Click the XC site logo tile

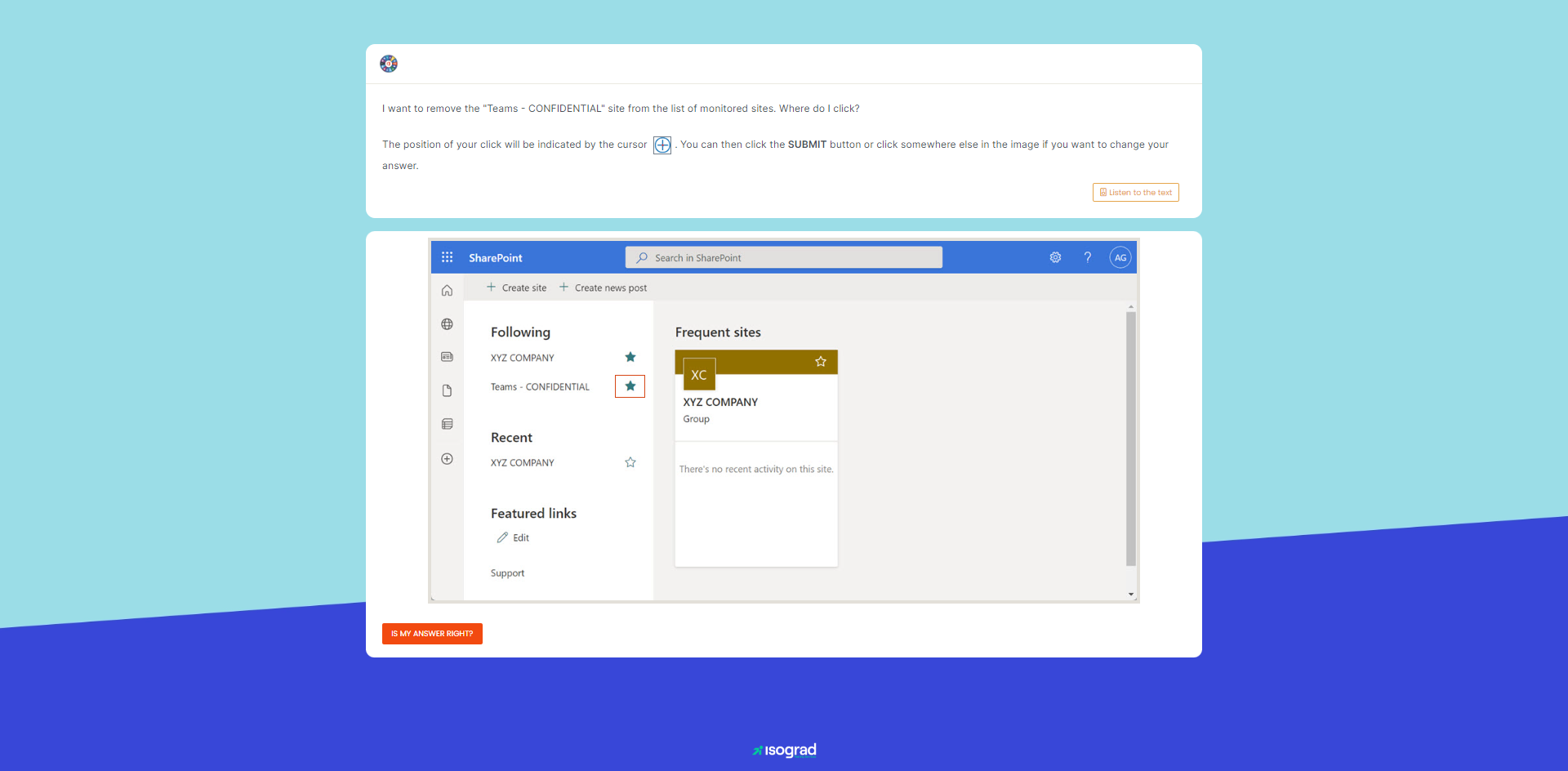coord(699,375)
